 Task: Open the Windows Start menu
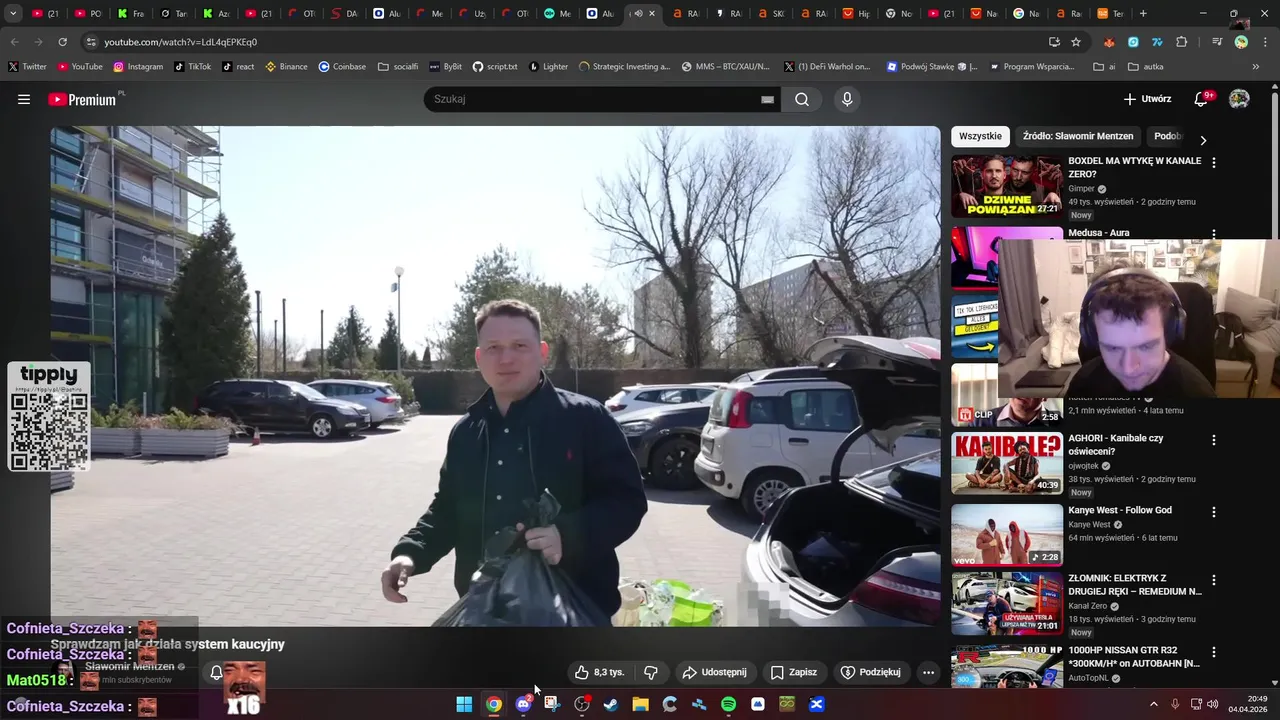click(464, 704)
